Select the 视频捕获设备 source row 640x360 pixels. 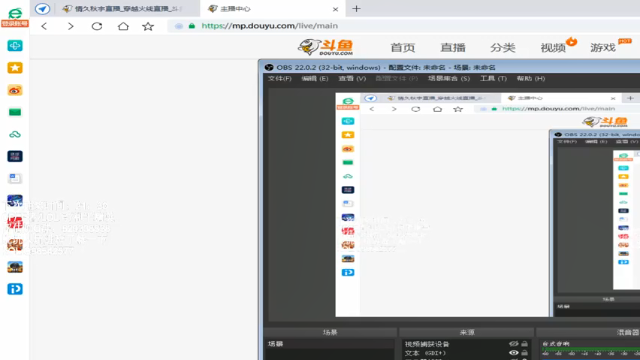(466, 344)
